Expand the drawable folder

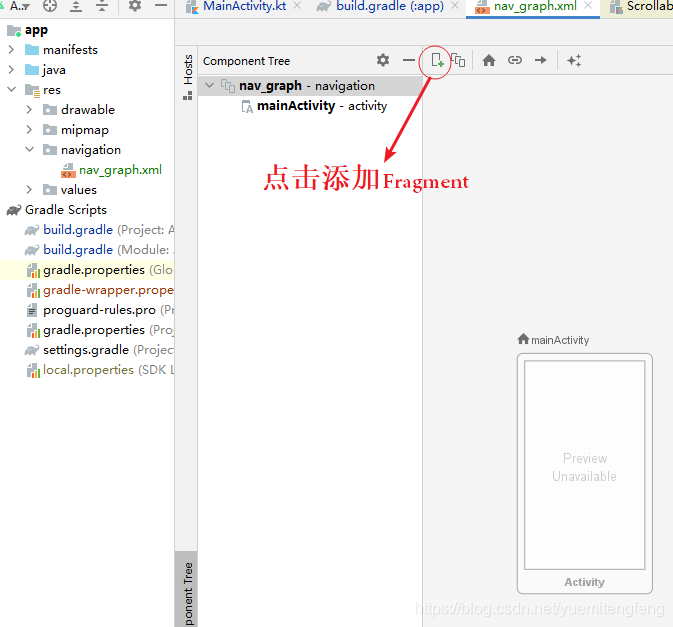pyautogui.click(x=29, y=109)
